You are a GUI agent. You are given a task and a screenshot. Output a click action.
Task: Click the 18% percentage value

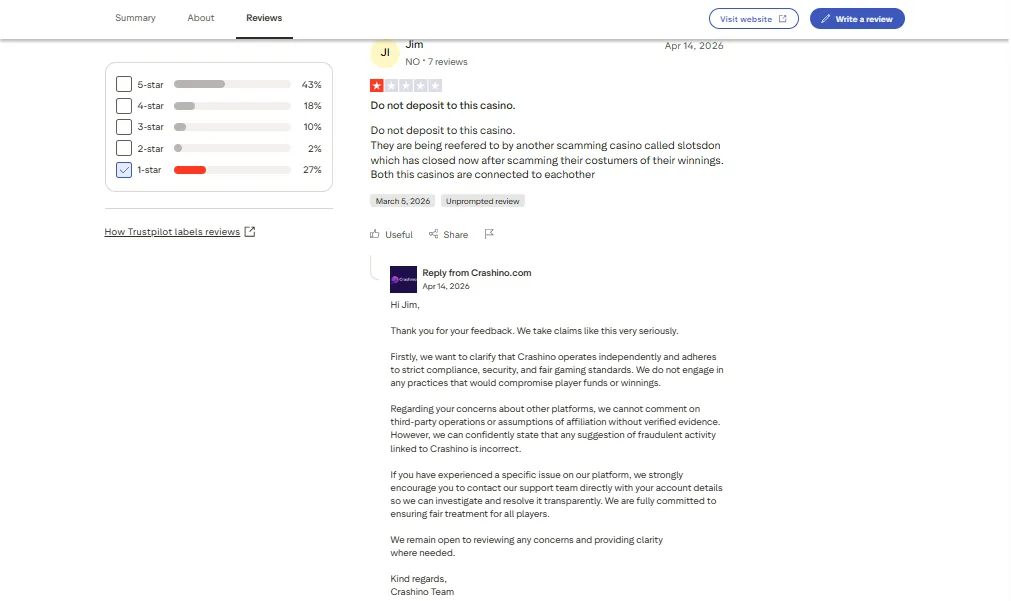[313, 106]
